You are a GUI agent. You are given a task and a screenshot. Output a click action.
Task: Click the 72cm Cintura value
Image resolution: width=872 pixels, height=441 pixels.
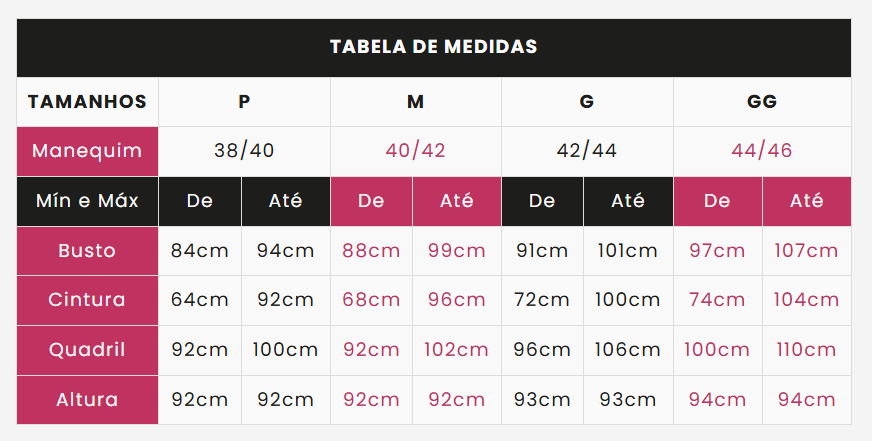[542, 300]
